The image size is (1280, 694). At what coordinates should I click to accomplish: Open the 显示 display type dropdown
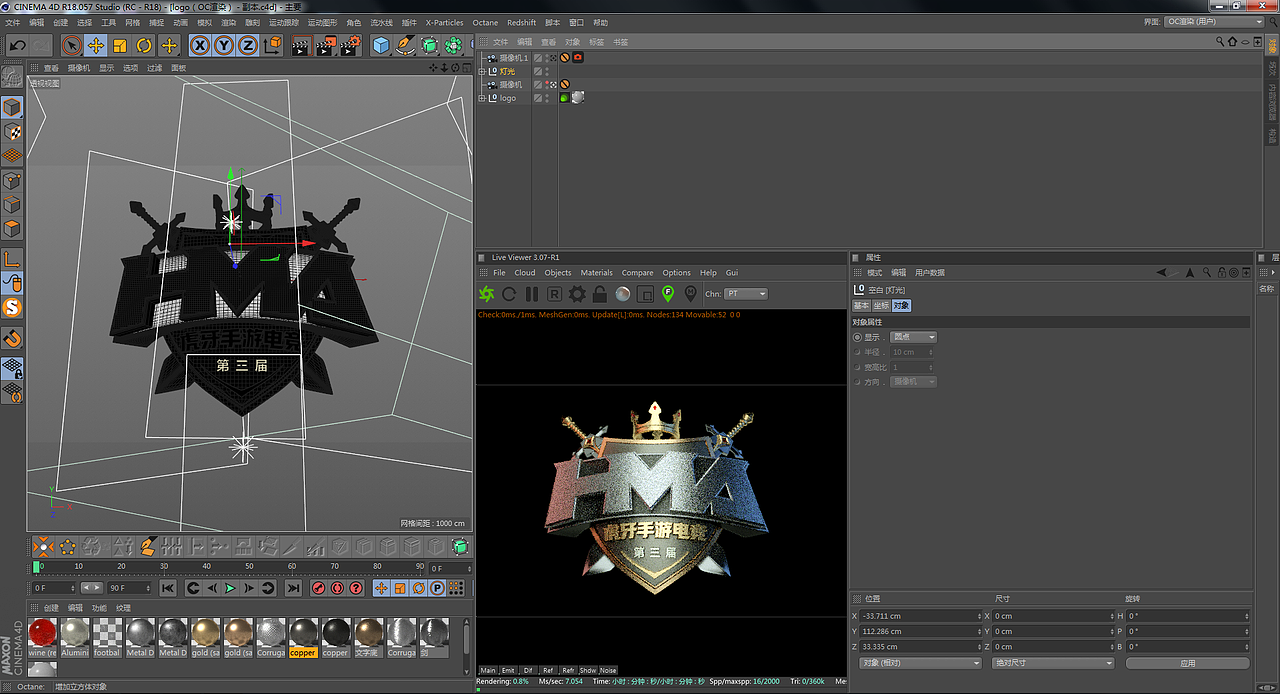tap(914, 337)
